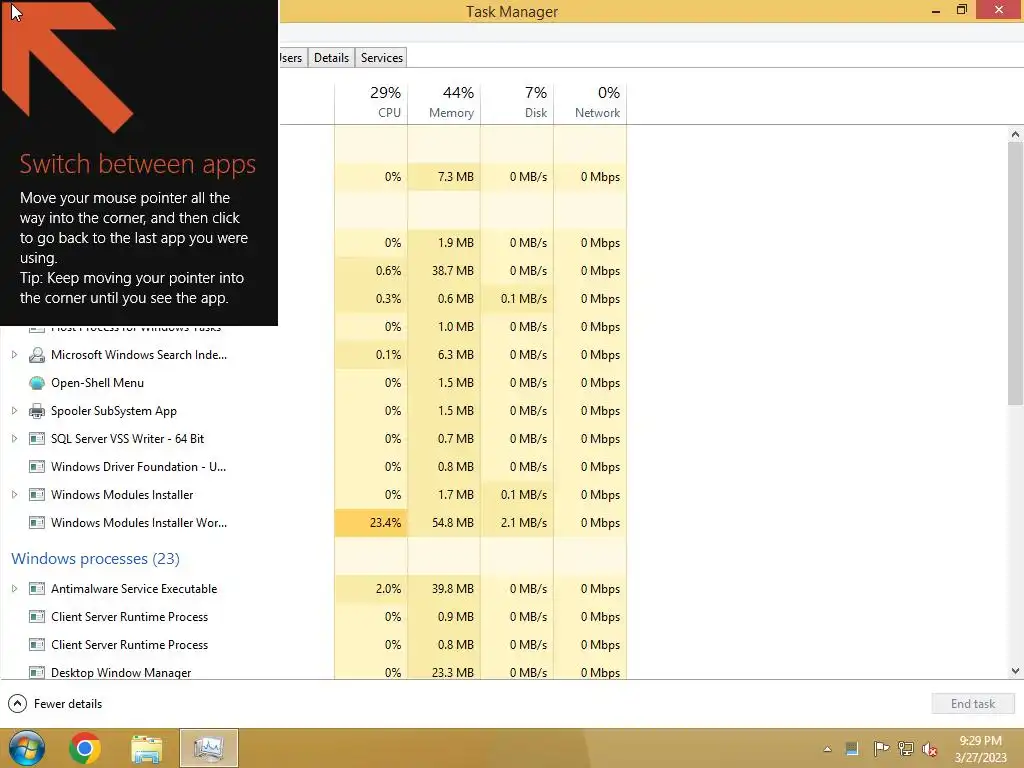Click the End task button
Image resolution: width=1024 pixels, height=768 pixels.
click(x=972, y=703)
